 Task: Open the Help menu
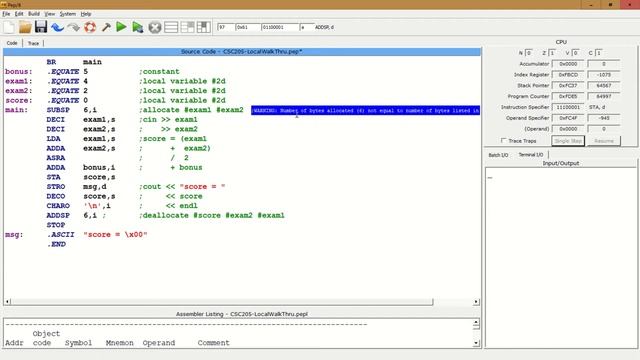pos(86,14)
